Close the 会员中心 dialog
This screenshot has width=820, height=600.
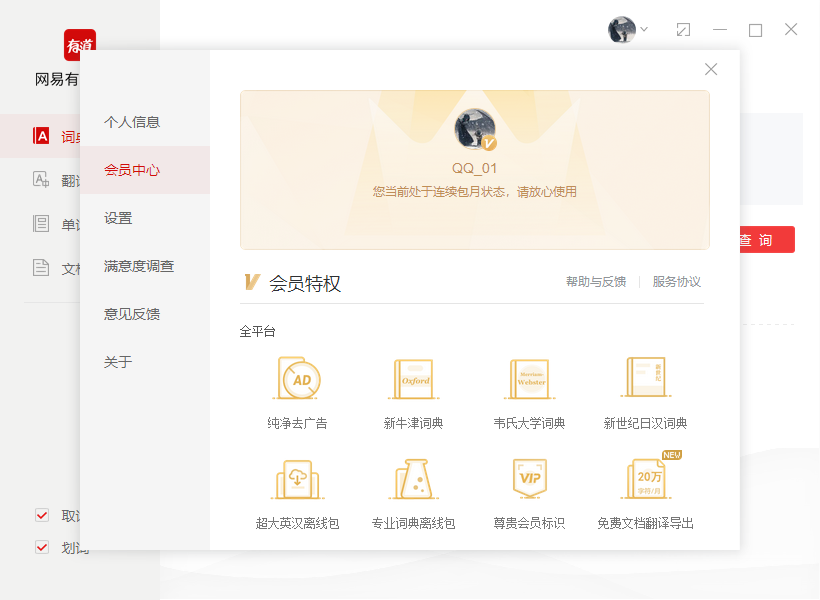(711, 69)
